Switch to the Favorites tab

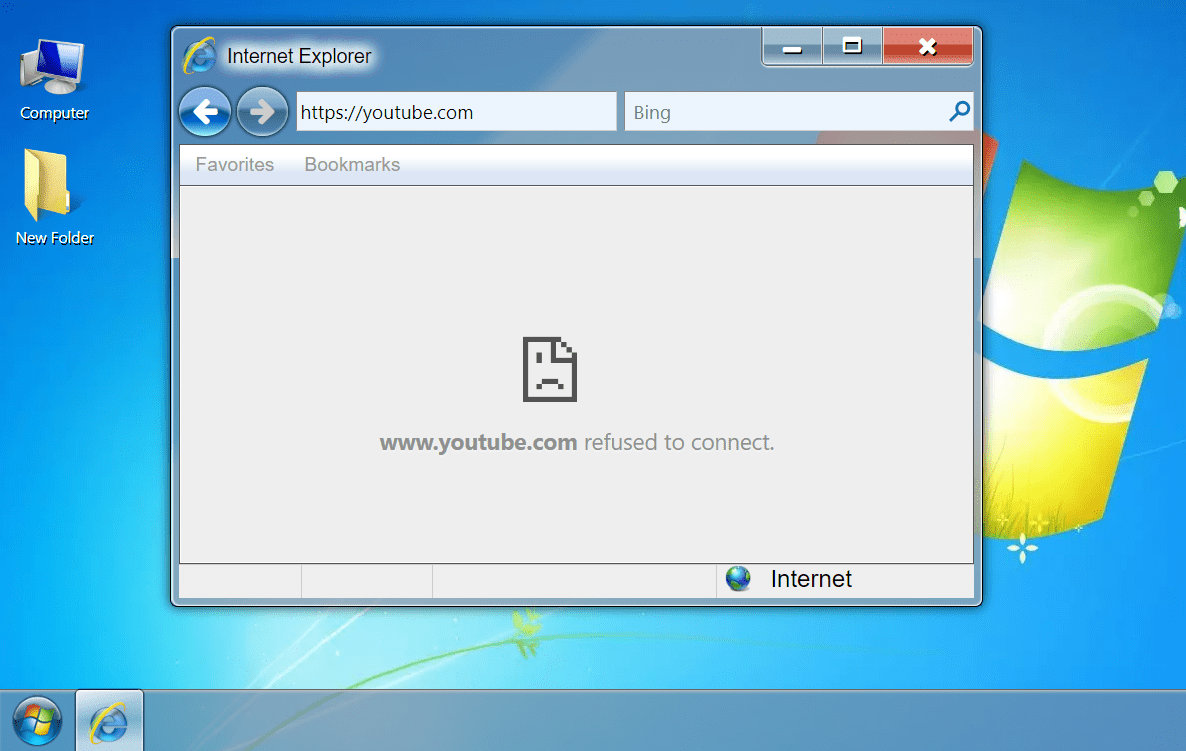point(234,164)
